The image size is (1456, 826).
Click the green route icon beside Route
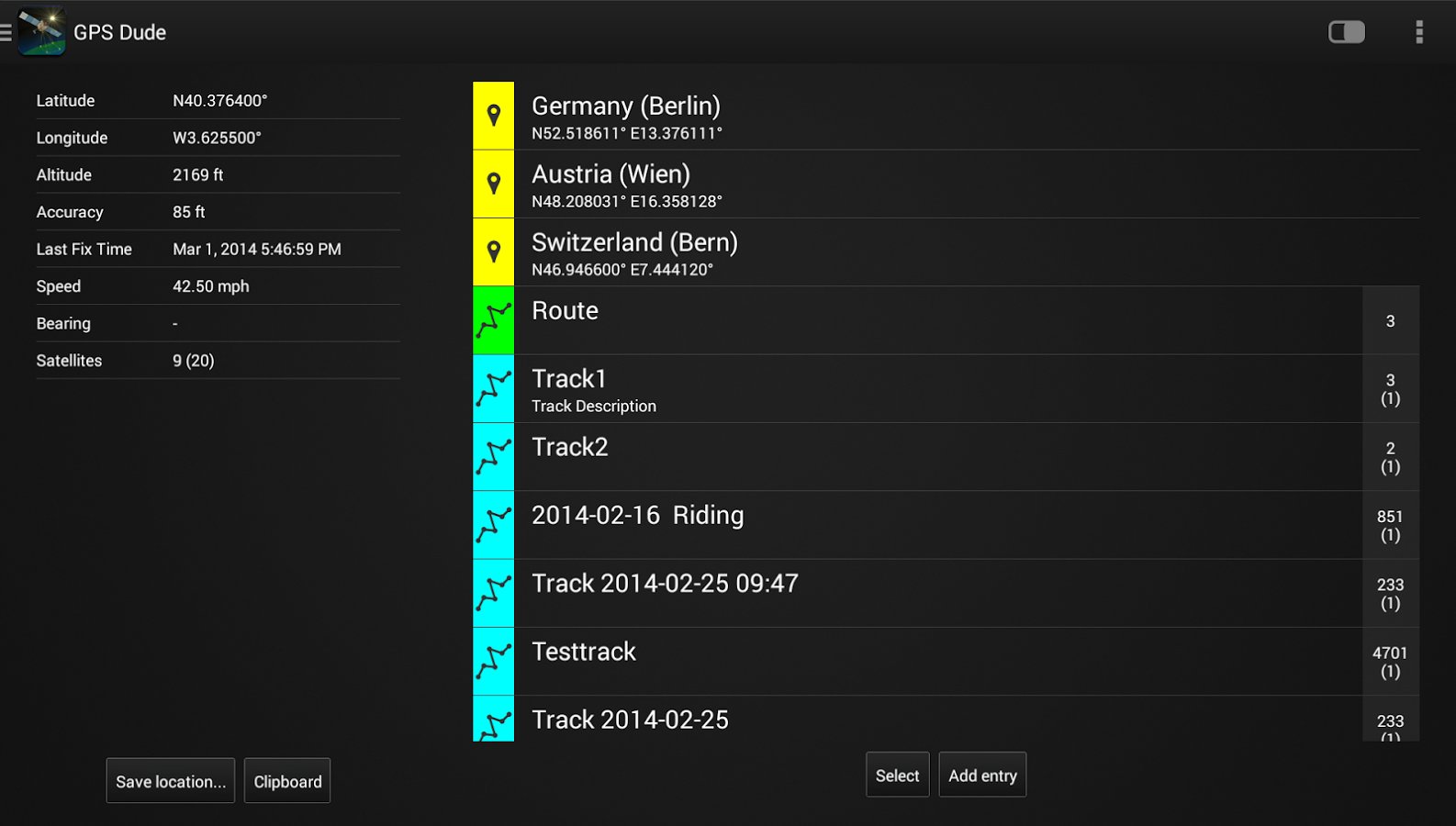click(x=494, y=320)
